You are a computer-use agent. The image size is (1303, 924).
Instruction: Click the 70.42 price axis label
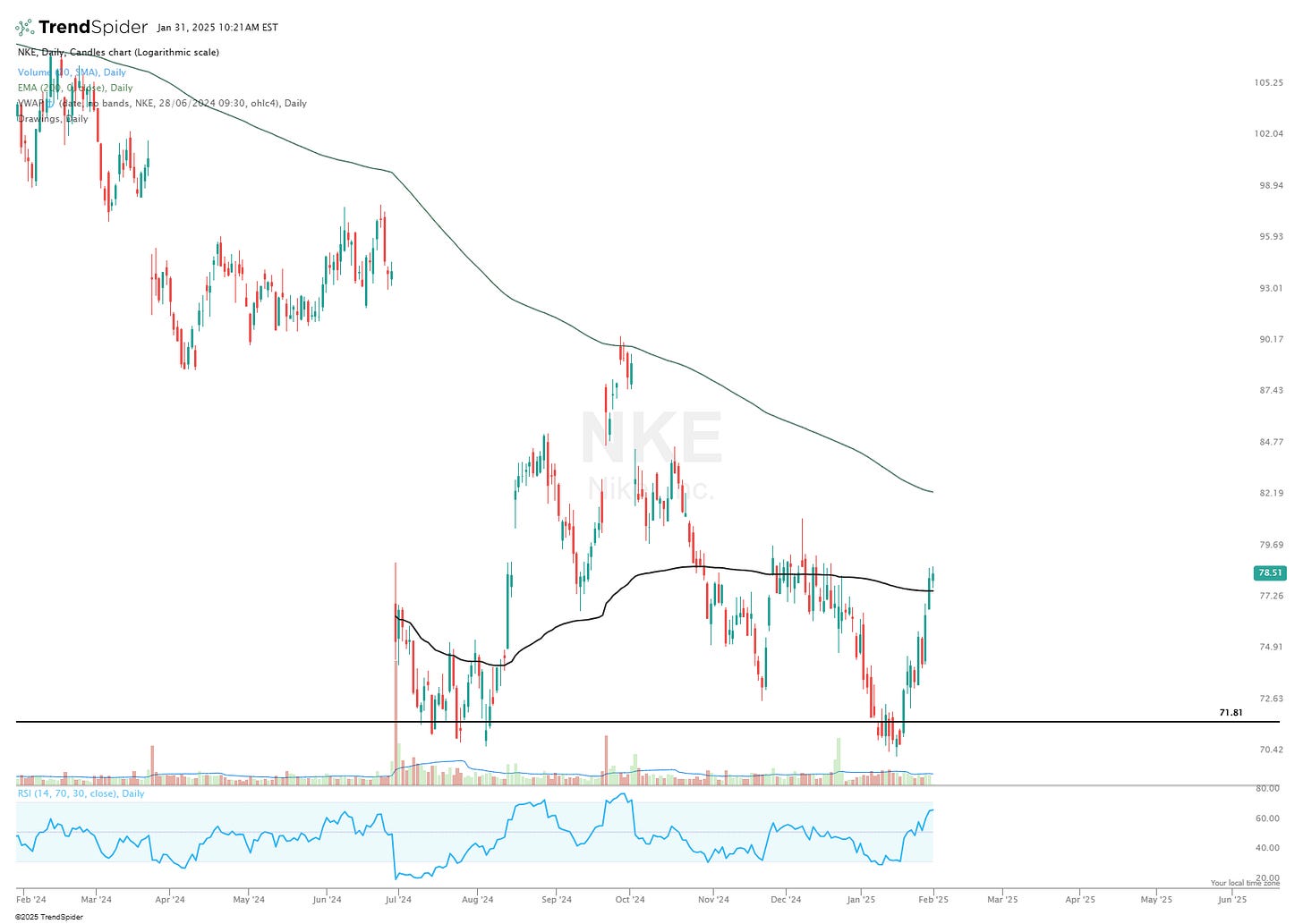pos(1271,750)
